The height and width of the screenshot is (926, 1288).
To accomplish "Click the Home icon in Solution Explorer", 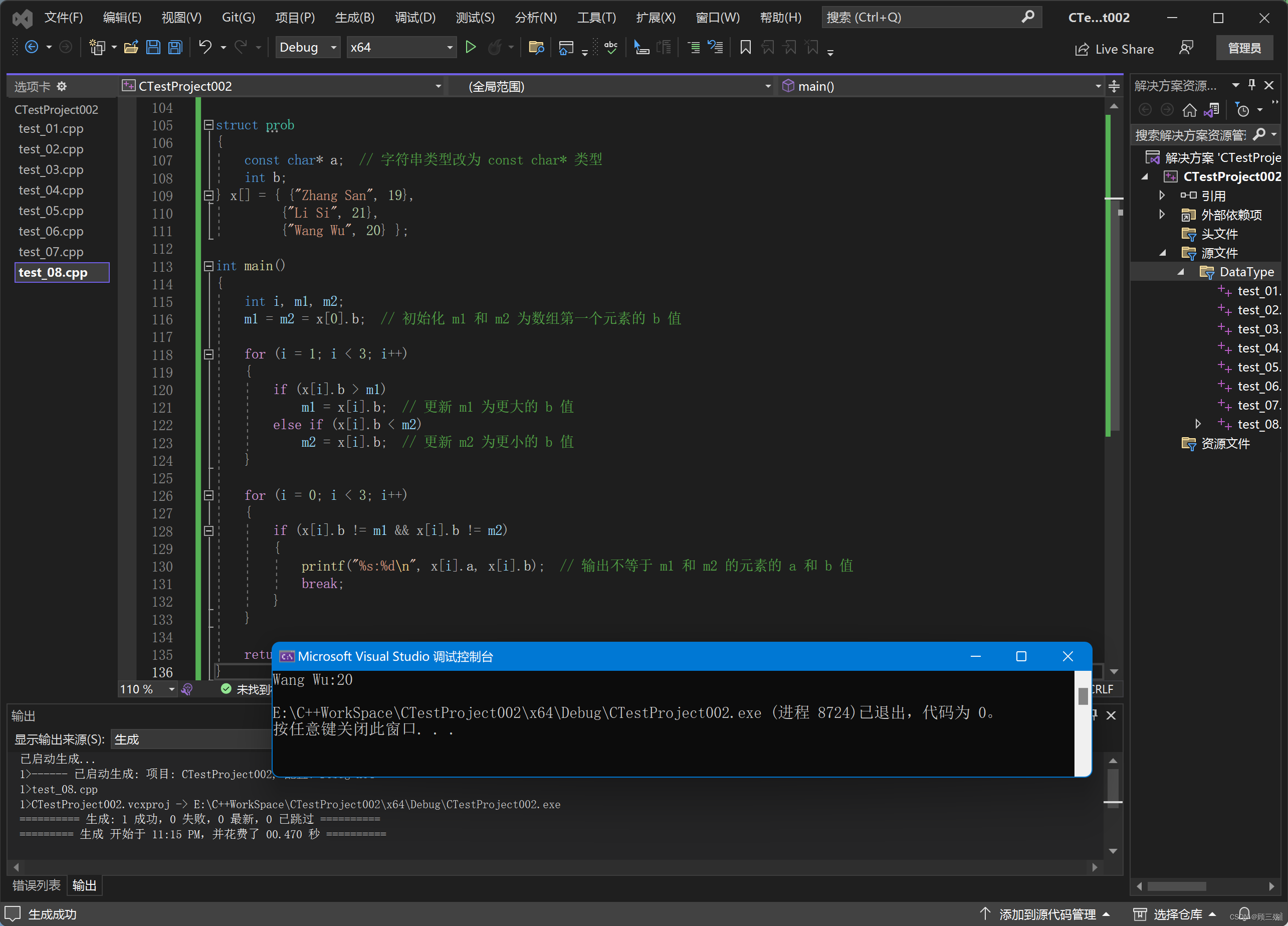I will point(1189,110).
